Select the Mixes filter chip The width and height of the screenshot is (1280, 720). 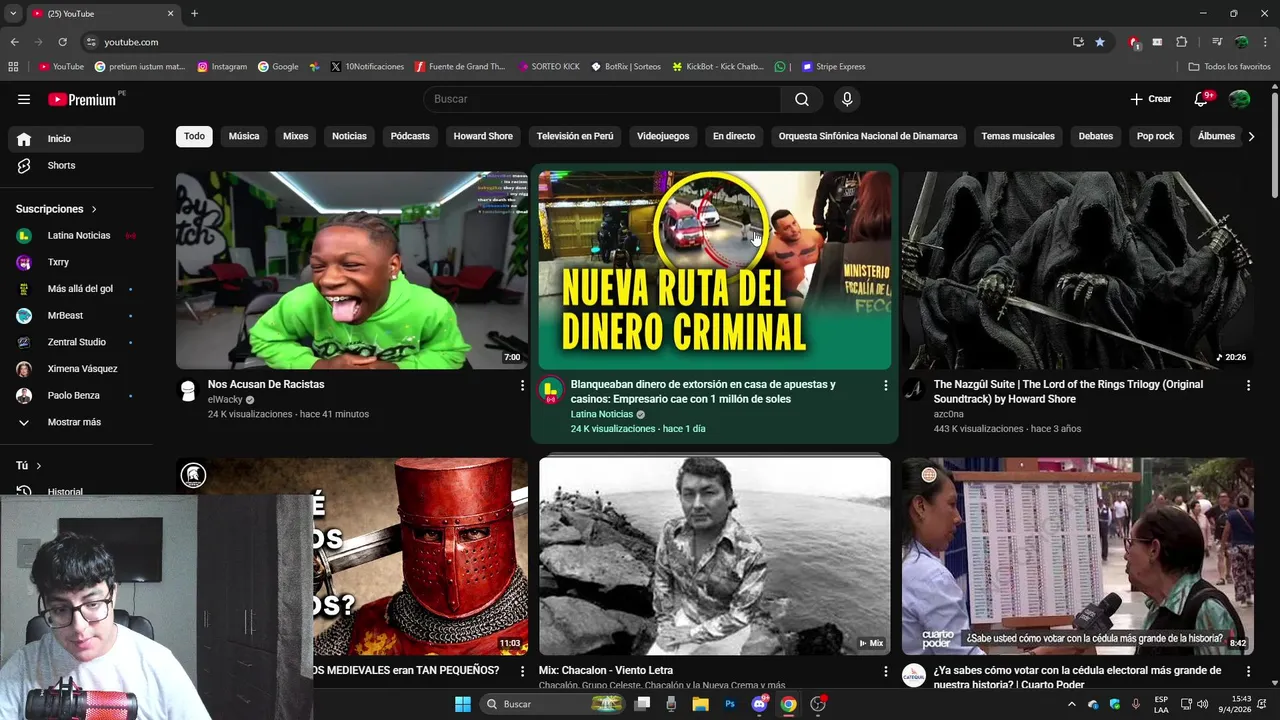tap(296, 136)
